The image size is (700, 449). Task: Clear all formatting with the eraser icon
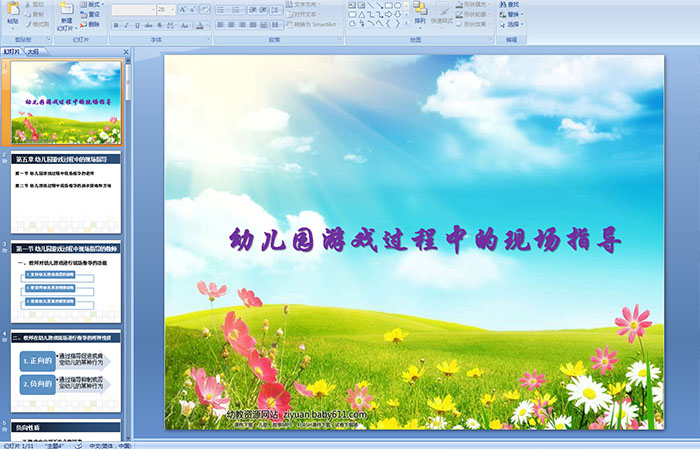[204, 9]
